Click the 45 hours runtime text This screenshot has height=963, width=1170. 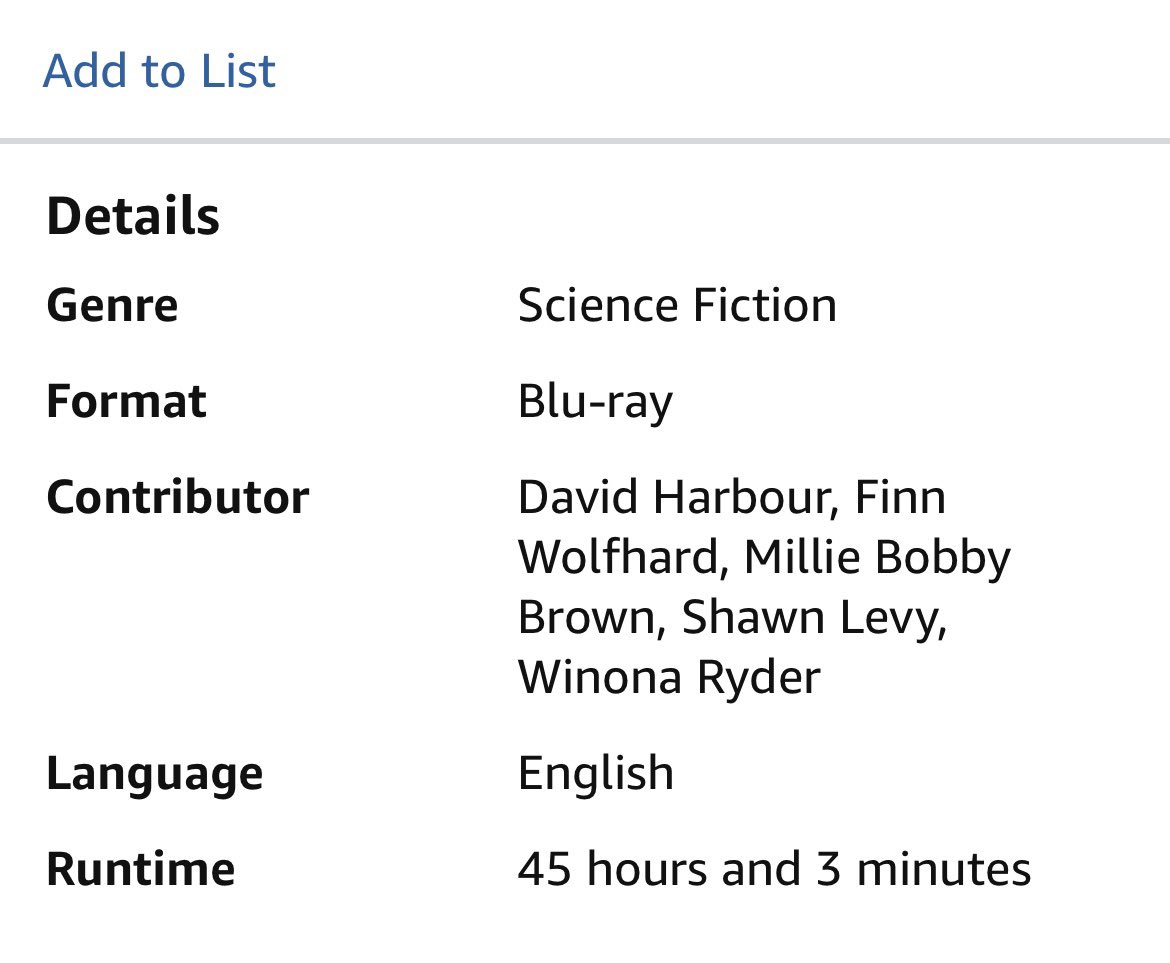coord(612,869)
